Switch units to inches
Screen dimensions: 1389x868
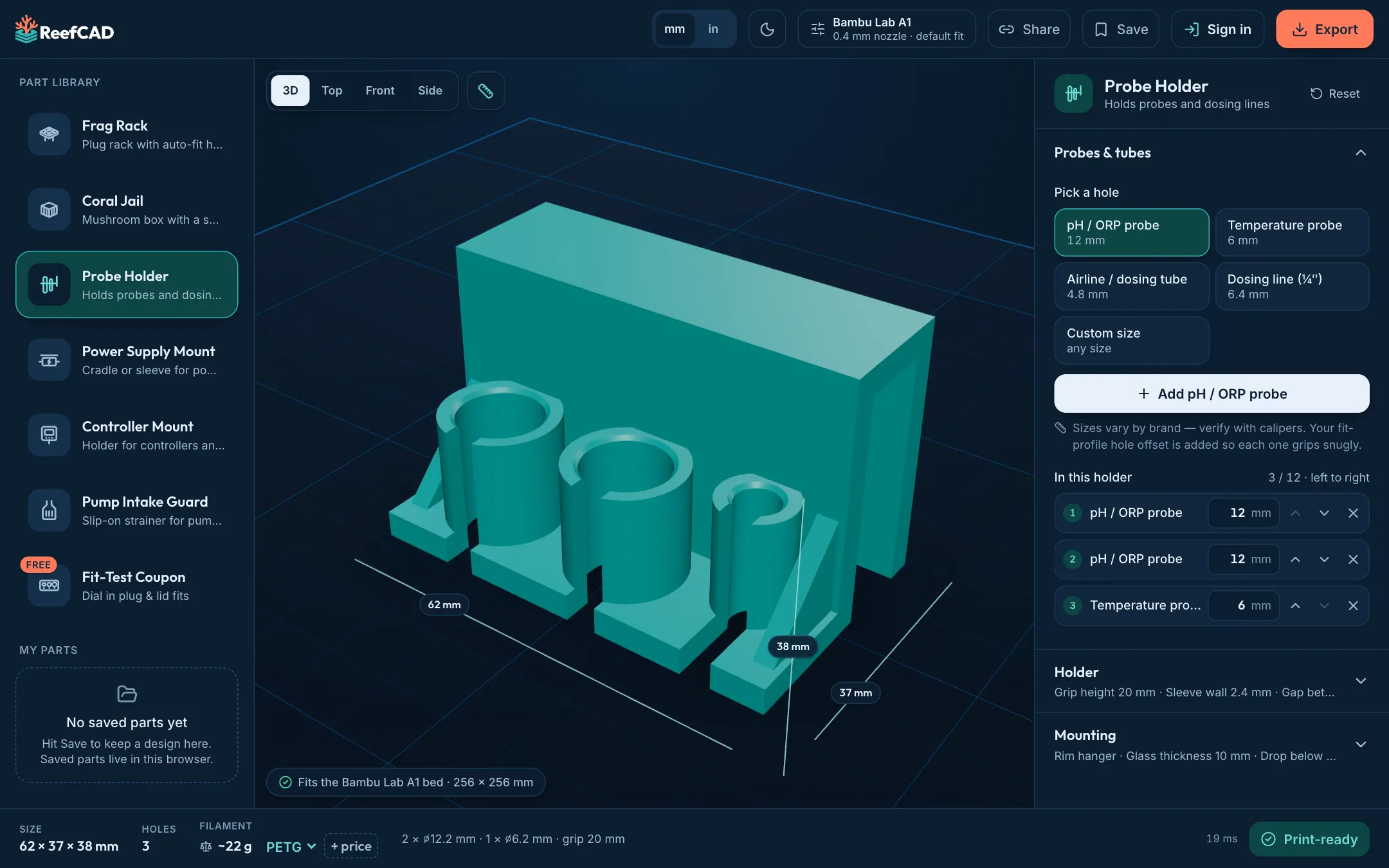[713, 29]
